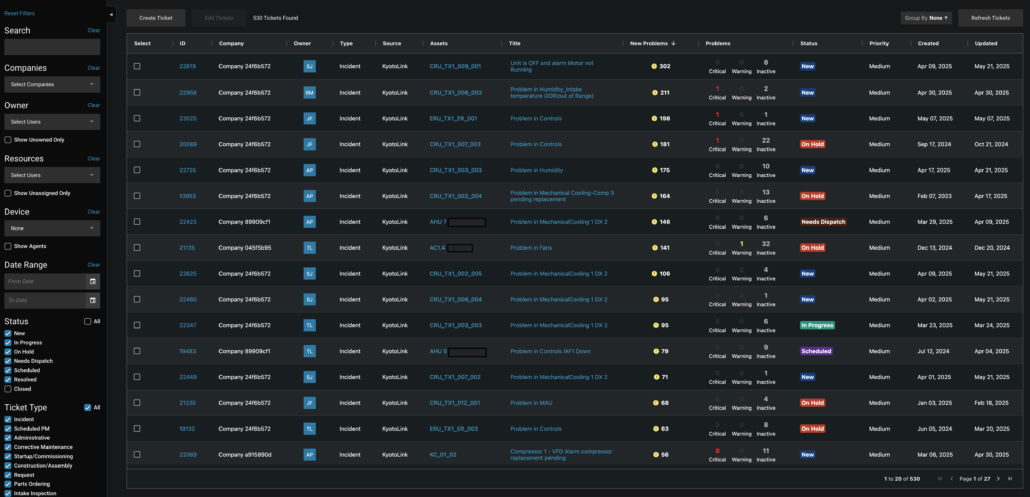Viewport: 1030px width, 497px height.
Task: Uncheck the On Hold status filter
Action: click(x=8, y=352)
